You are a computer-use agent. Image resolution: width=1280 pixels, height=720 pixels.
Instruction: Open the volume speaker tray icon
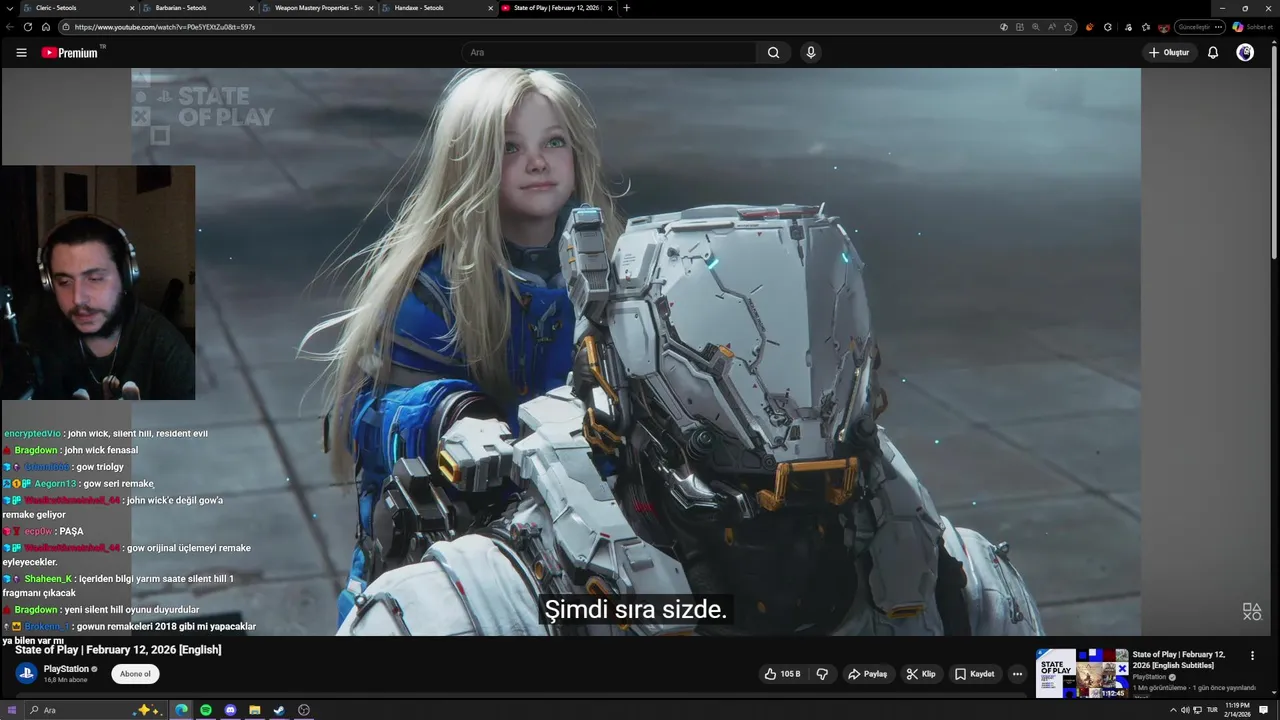point(1185,710)
